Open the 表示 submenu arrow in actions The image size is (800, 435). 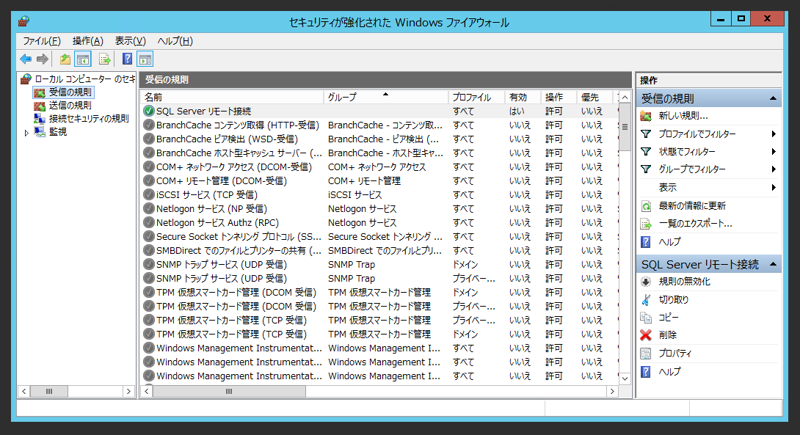(773, 188)
